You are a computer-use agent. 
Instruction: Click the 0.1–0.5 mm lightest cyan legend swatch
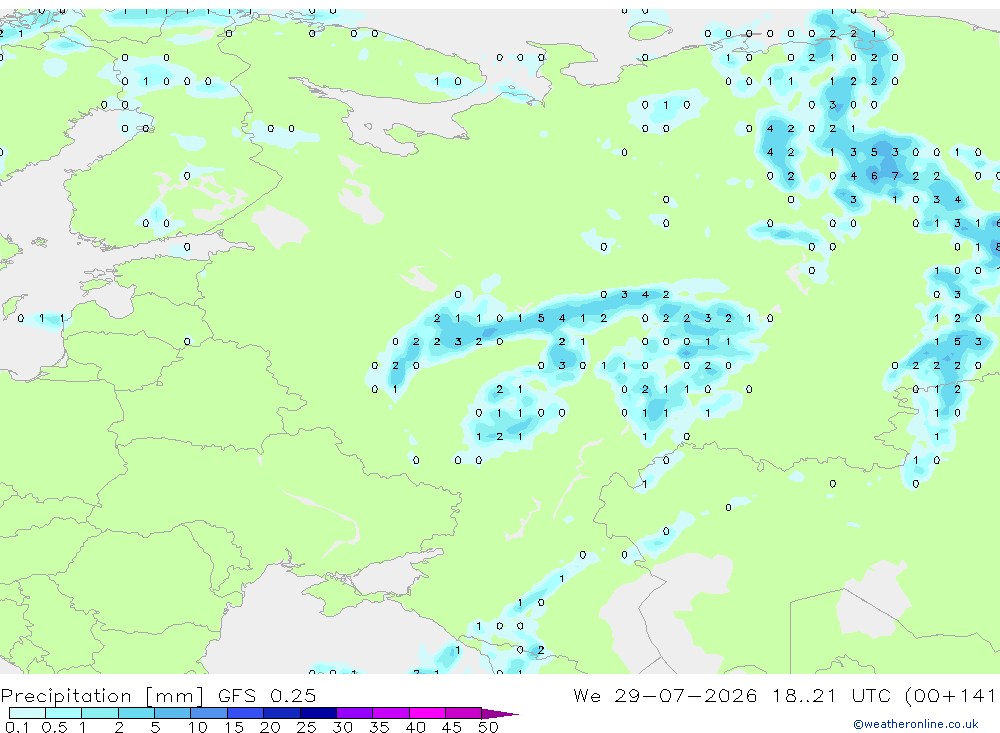click(x=27, y=713)
